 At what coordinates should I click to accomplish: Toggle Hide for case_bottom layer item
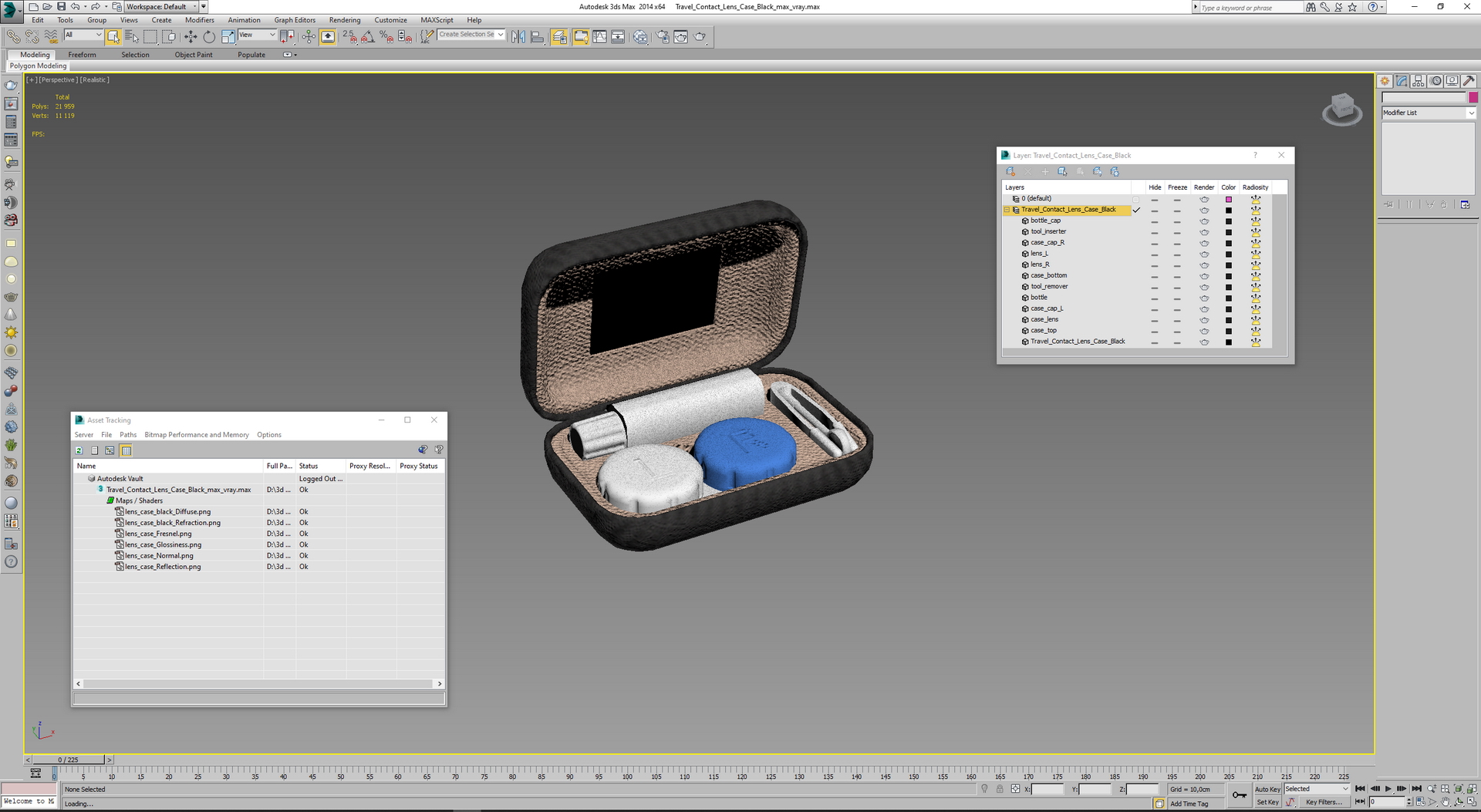[x=1155, y=276]
